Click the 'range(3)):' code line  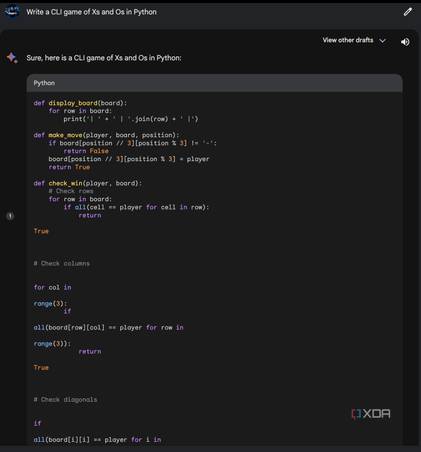(52, 344)
